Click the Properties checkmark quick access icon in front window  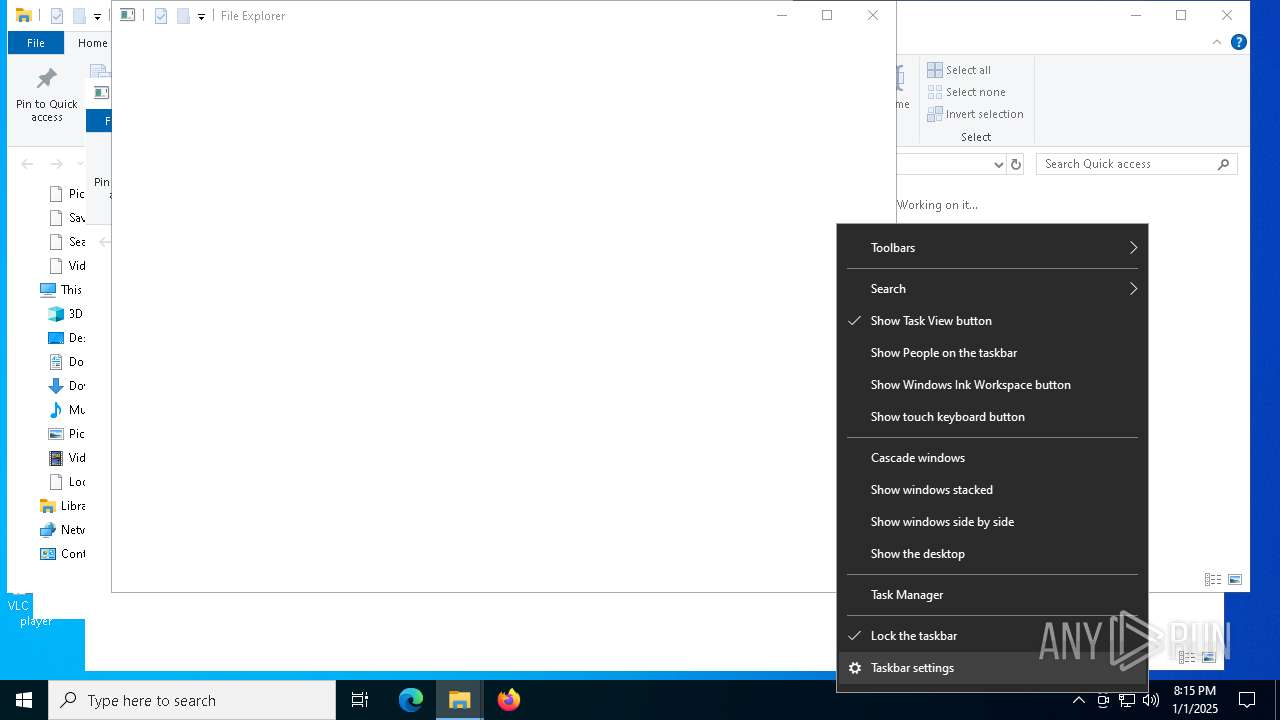pyautogui.click(x=160, y=16)
